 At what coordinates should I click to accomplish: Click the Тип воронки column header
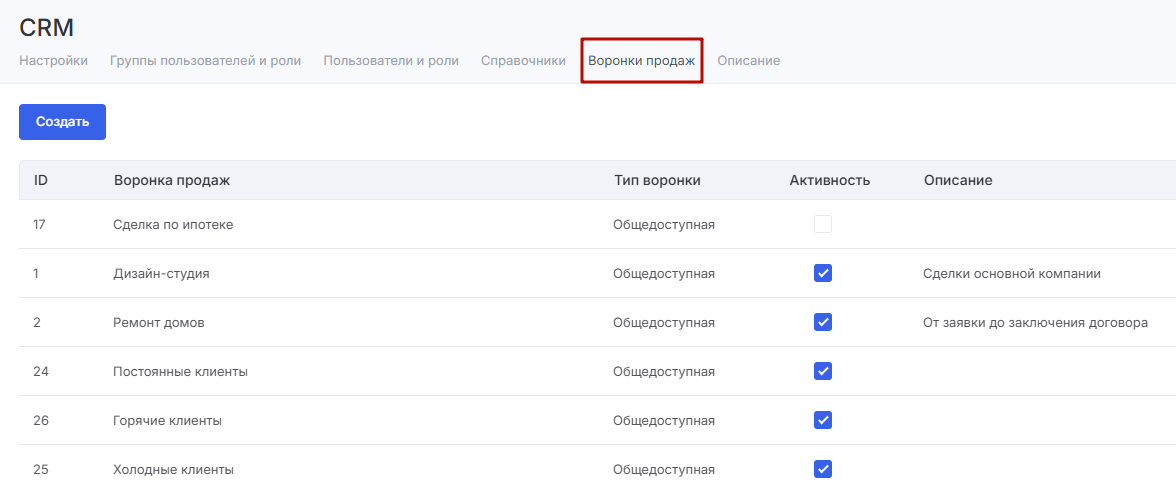pyautogui.click(x=657, y=181)
